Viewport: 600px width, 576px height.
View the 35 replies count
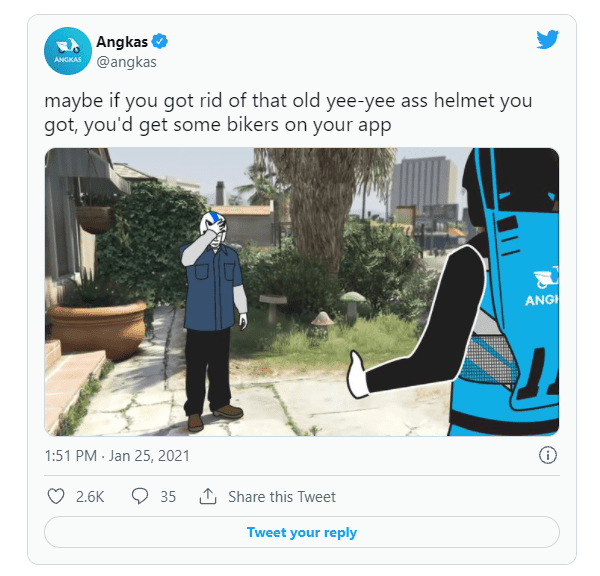[x=168, y=497]
